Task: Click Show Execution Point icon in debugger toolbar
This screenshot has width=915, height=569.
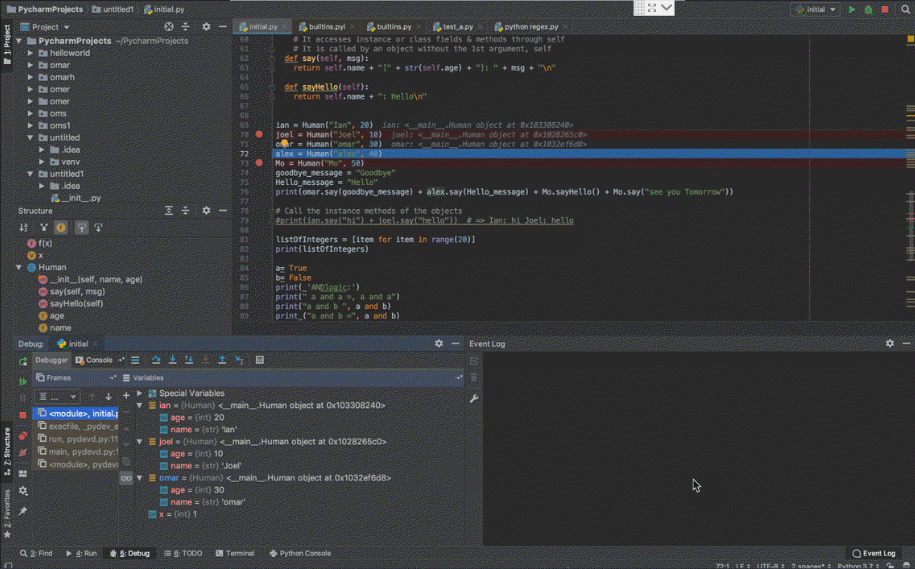Action: click(x=135, y=360)
